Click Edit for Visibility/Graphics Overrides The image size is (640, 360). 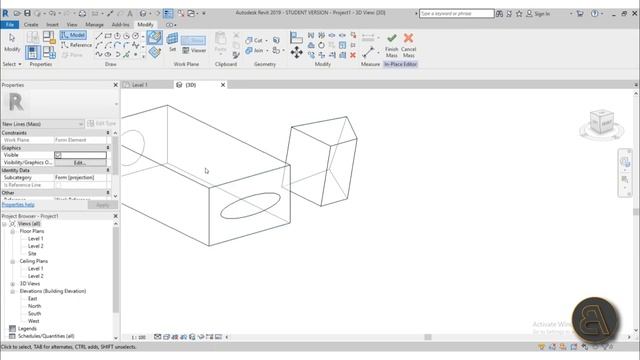coord(80,162)
